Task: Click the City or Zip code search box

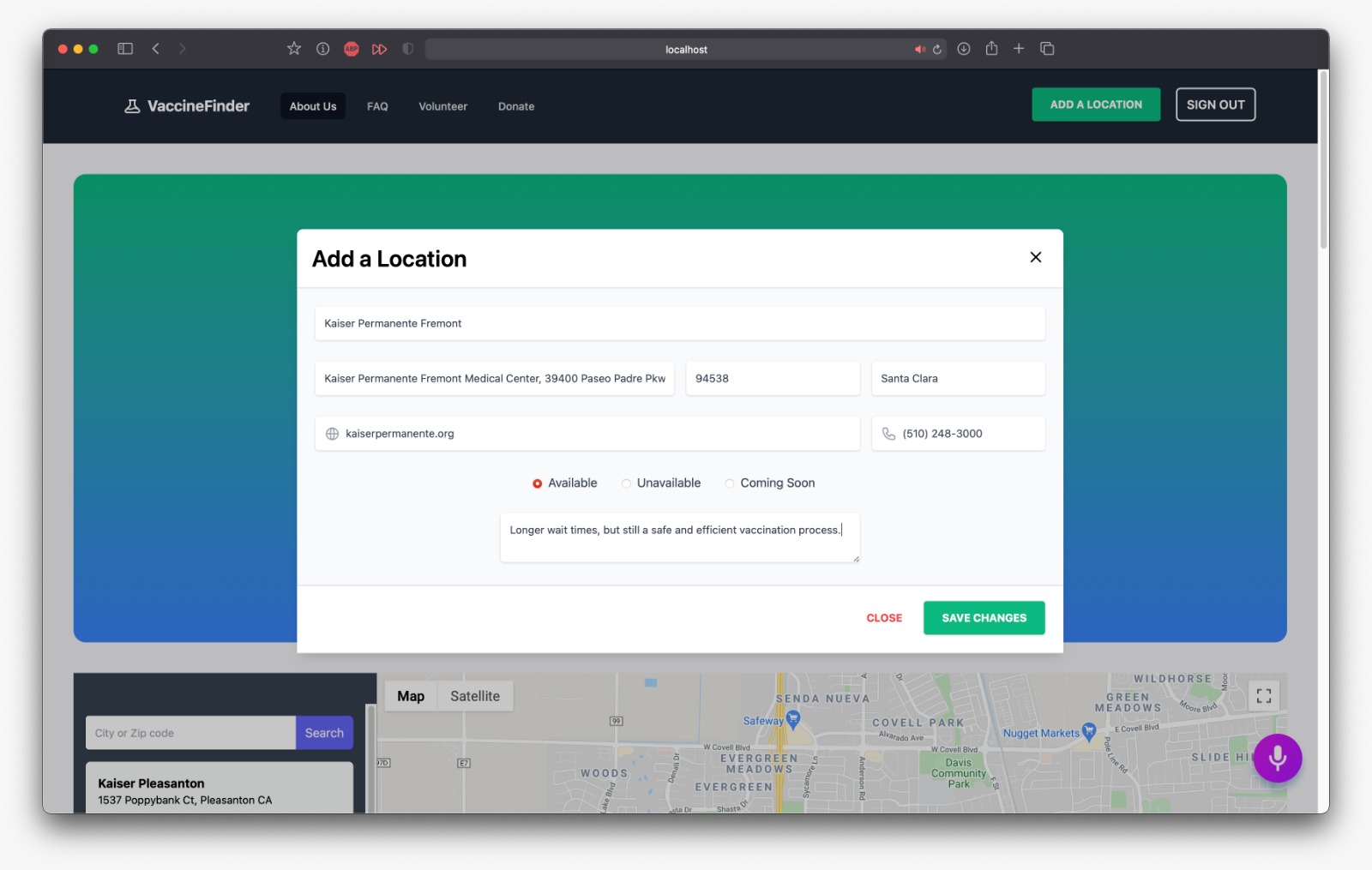Action: click(x=190, y=733)
